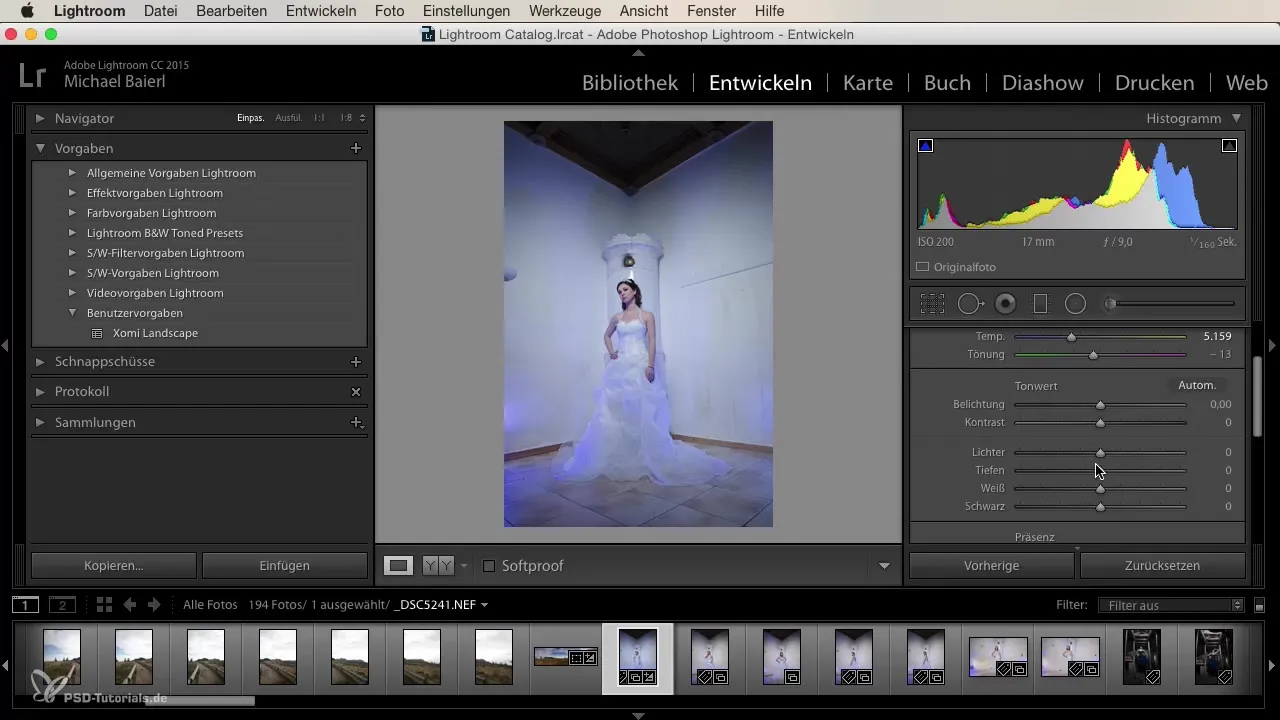Select the panorama thumbnail in filmstrip

coord(565,657)
